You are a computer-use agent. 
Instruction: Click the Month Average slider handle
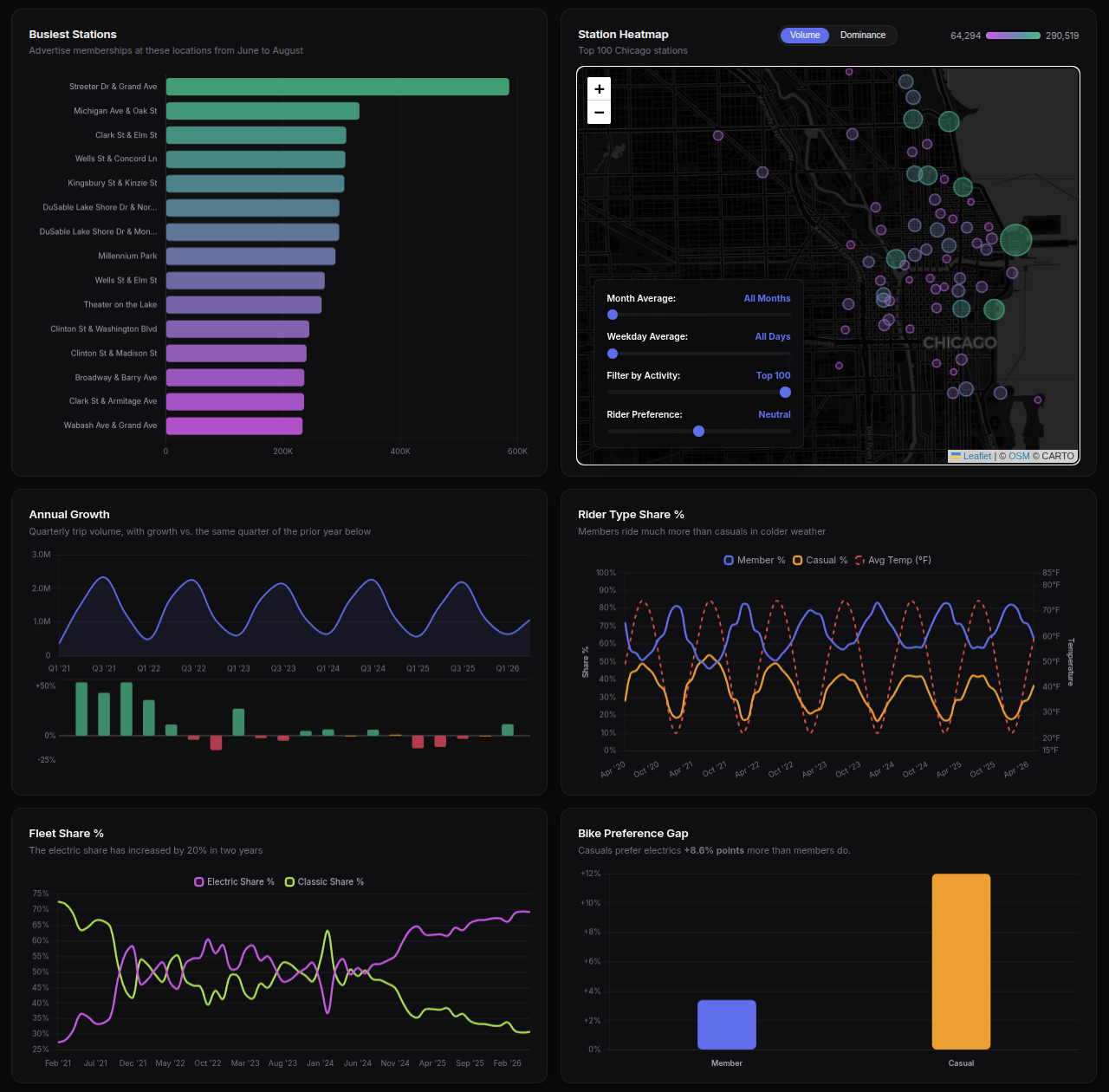tap(613, 315)
